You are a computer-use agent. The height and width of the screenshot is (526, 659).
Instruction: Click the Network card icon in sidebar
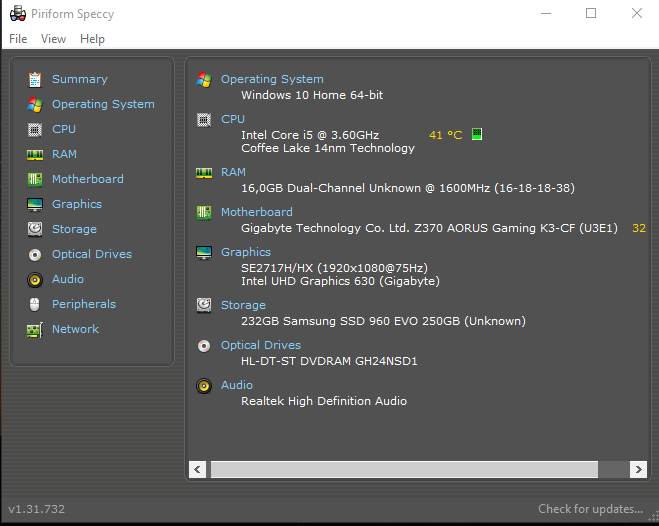tap(35, 330)
